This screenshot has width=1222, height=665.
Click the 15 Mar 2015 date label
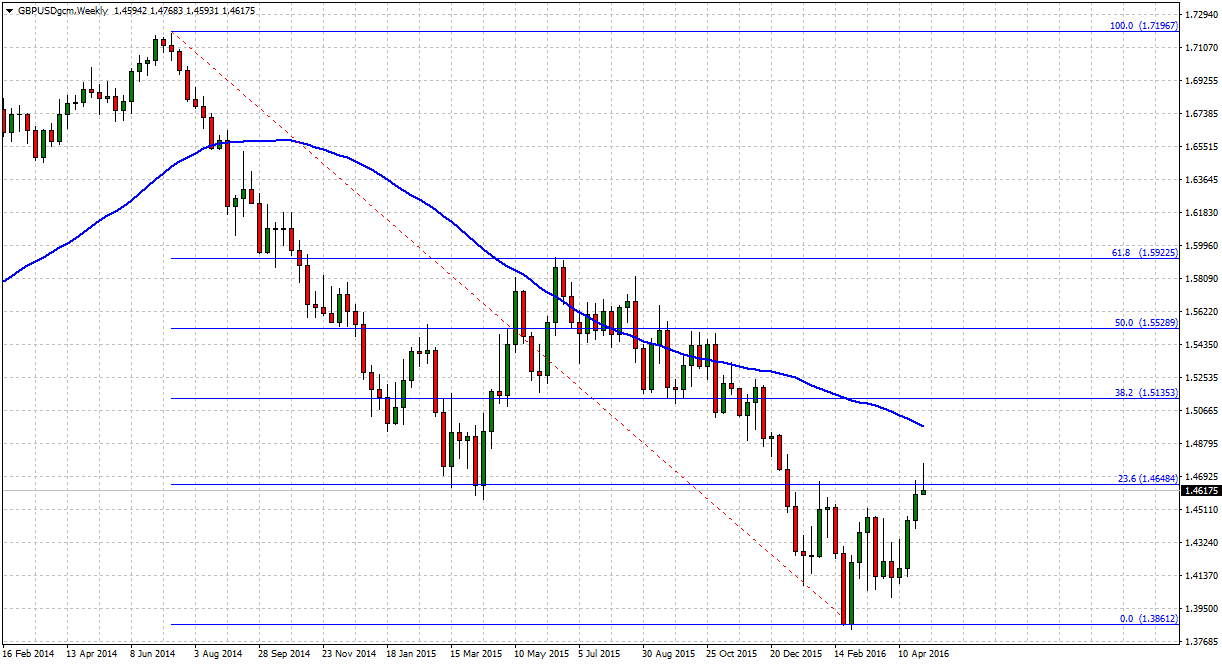(x=476, y=653)
